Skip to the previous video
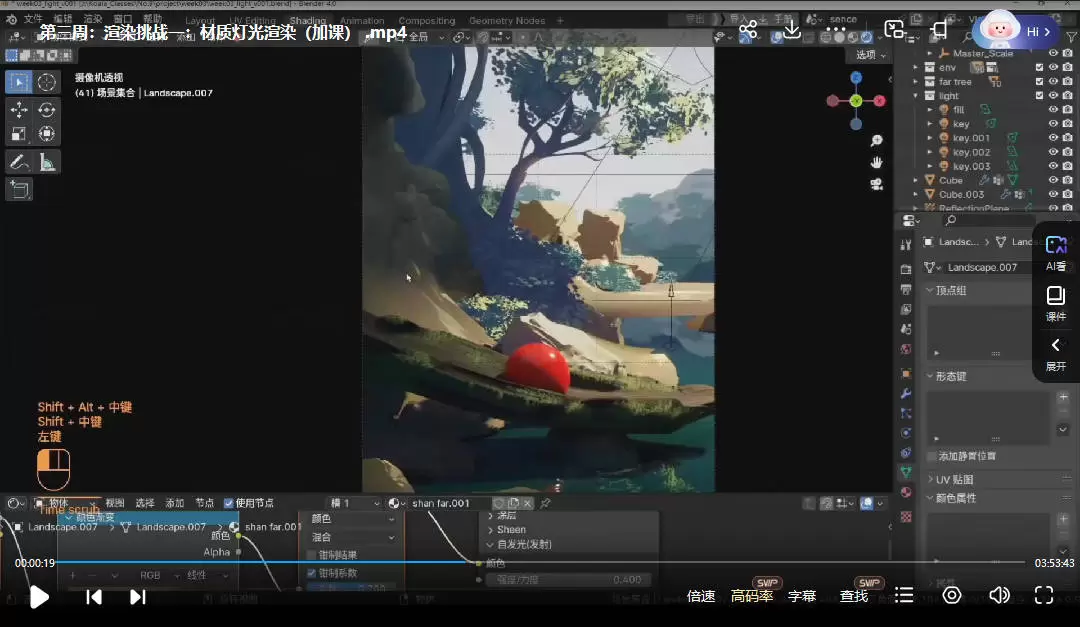 point(94,597)
